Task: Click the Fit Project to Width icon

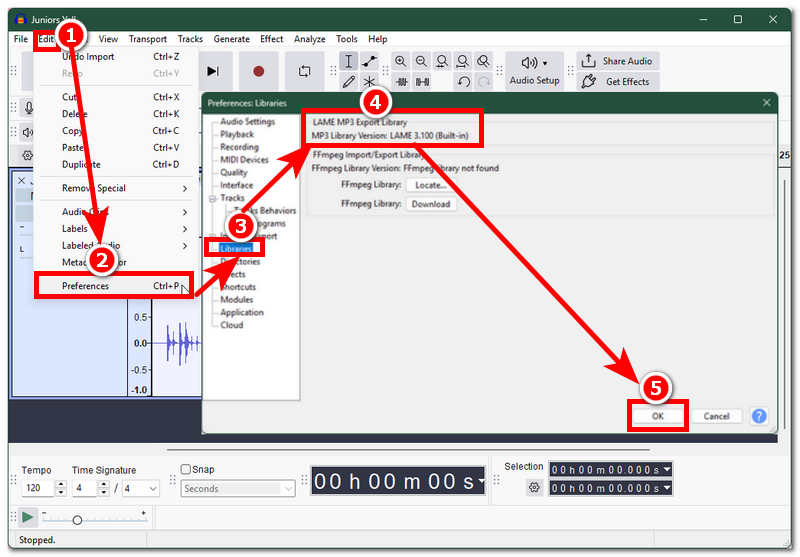Action: coord(462,62)
